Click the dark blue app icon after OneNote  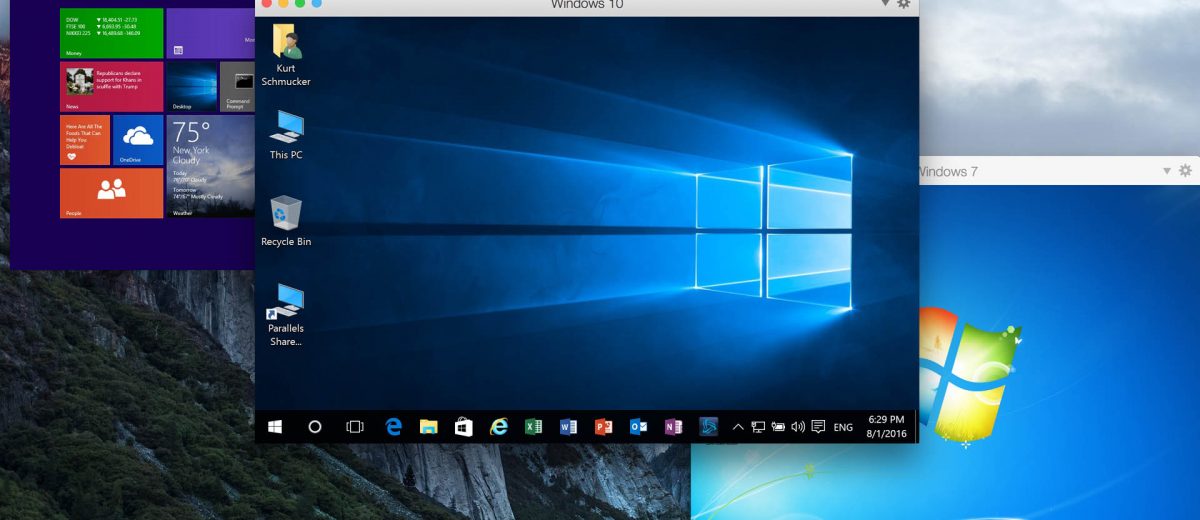click(x=708, y=427)
